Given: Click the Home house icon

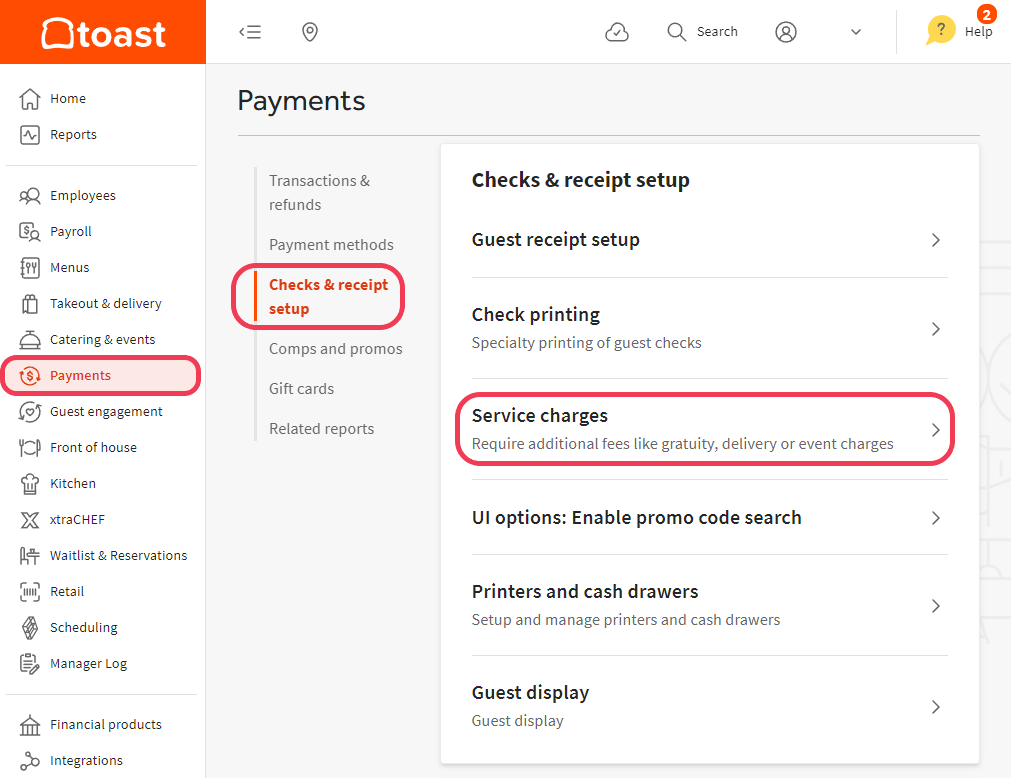Looking at the screenshot, I should 30,99.
